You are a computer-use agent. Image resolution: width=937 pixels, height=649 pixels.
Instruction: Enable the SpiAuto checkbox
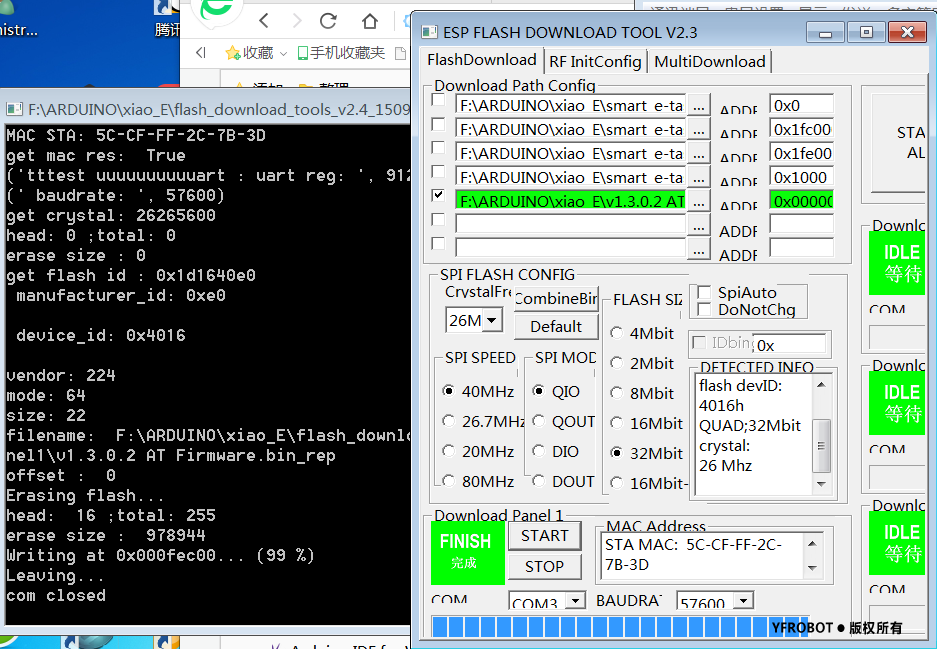[x=705, y=293]
